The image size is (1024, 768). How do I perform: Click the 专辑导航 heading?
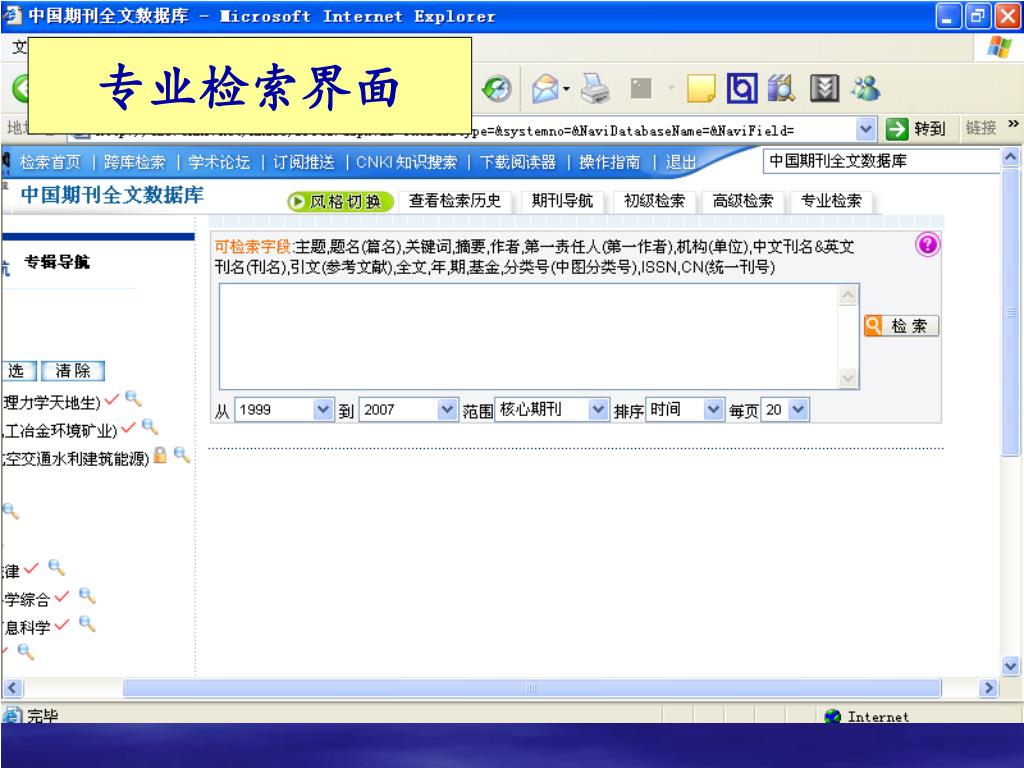click(x=57, y=262)
